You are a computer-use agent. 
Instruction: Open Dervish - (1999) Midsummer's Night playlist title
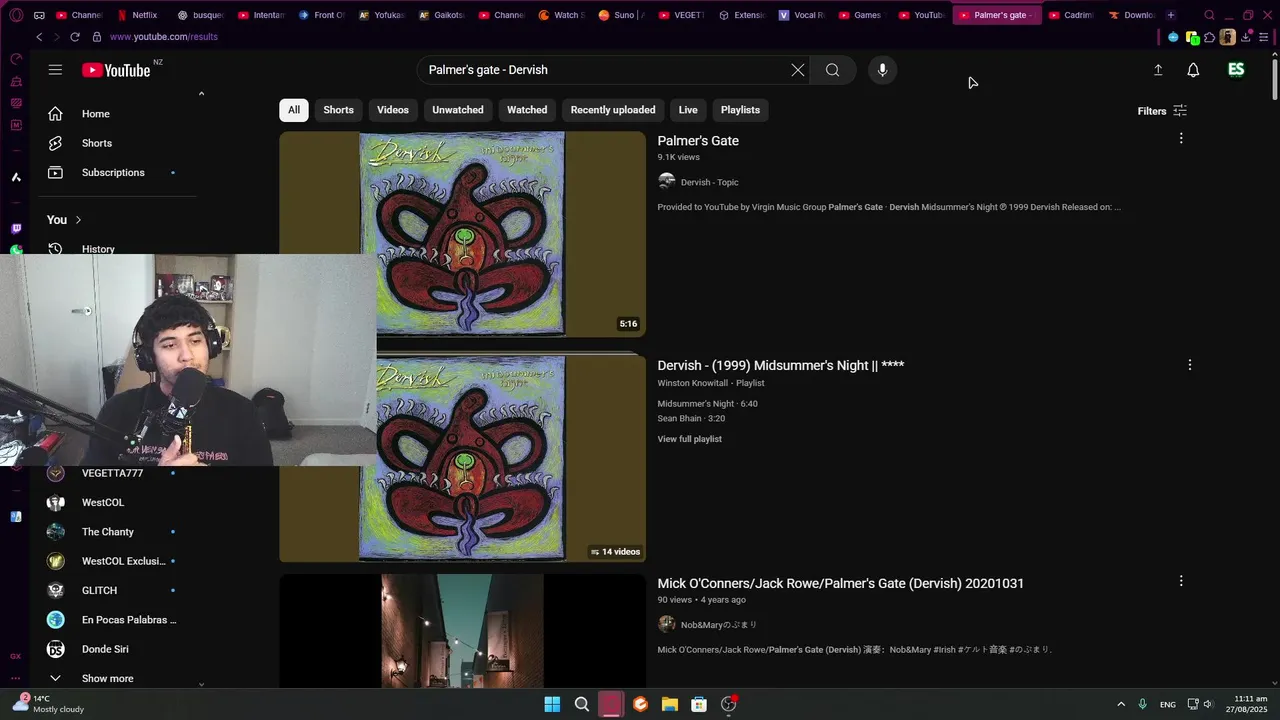tap(781, 365)
